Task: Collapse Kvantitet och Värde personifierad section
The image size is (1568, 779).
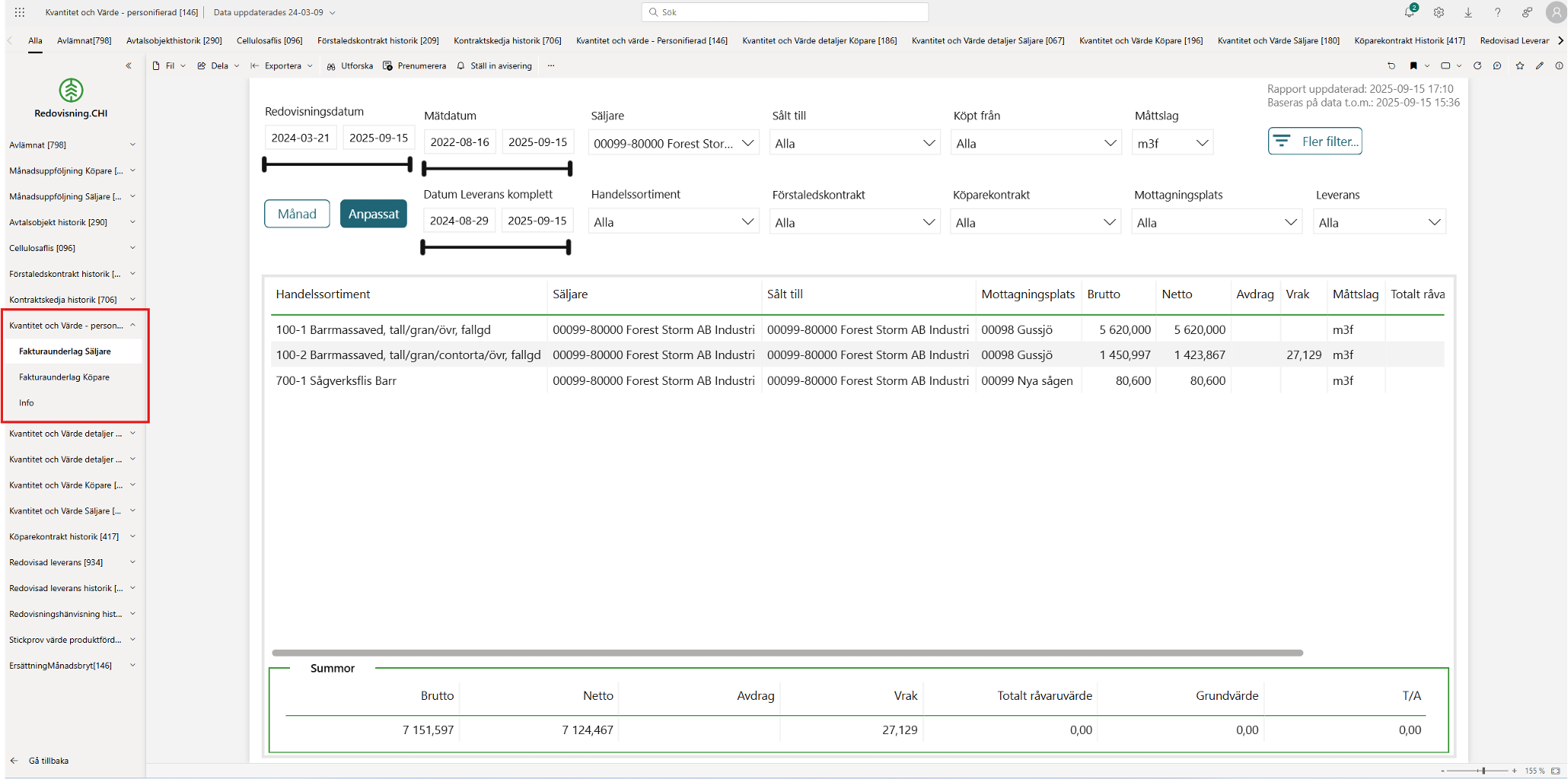Action: pyautogui.click(x=132, y=326)
